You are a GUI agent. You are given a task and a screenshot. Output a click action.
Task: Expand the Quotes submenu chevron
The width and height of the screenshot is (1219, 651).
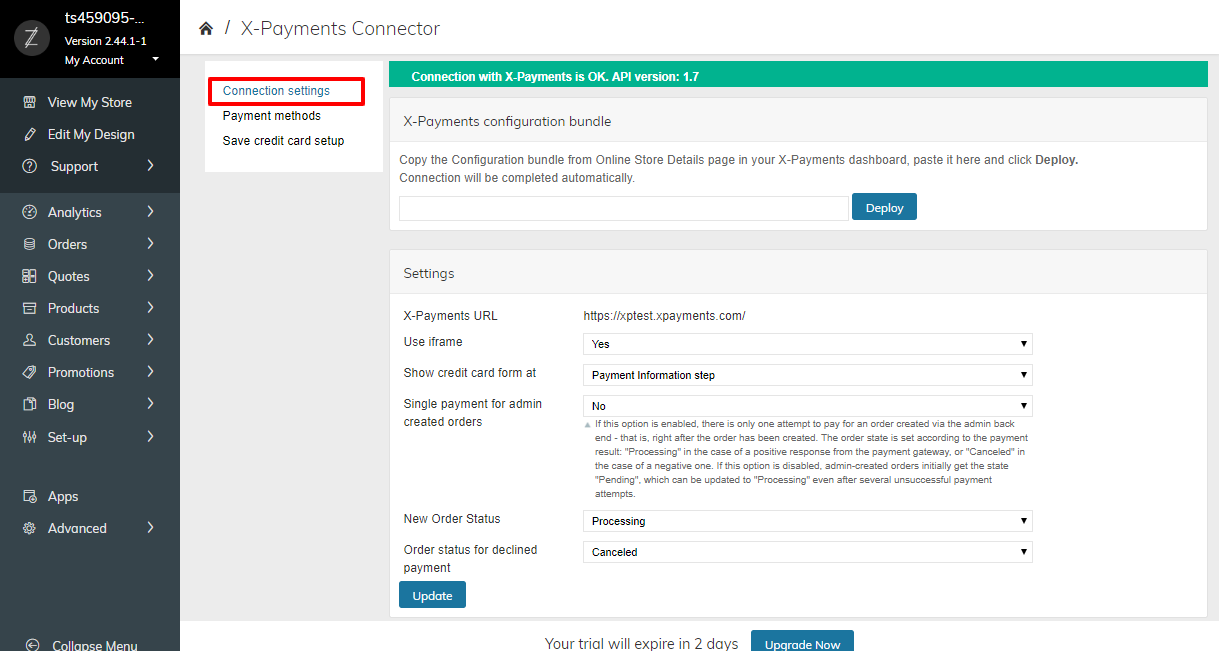[x=150, y=276]
